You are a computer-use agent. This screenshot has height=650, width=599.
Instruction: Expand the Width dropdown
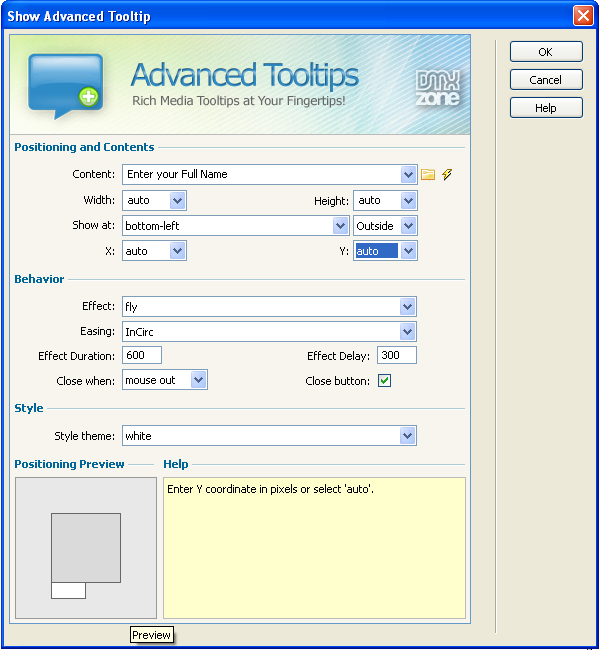pos(177,201)
